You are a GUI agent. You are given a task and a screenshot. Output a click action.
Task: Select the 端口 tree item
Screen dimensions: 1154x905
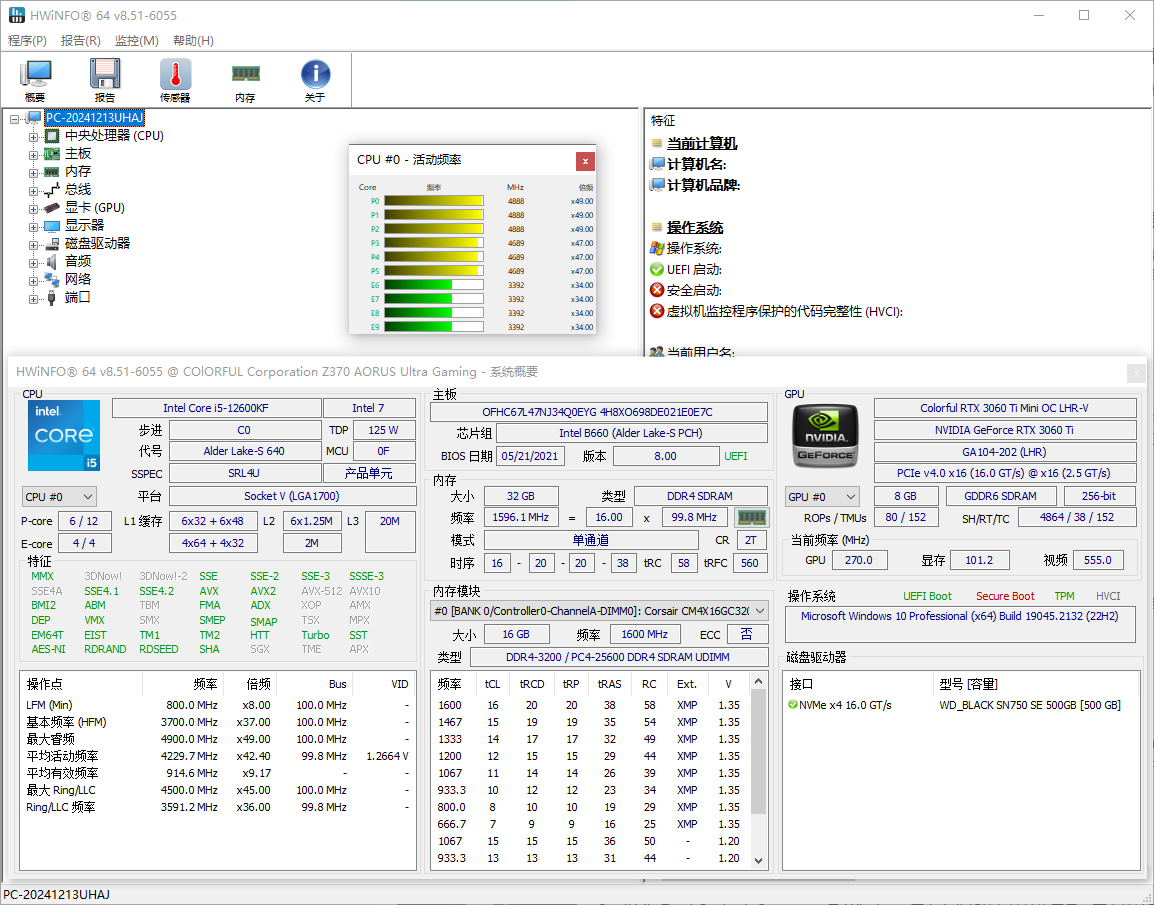78,298
